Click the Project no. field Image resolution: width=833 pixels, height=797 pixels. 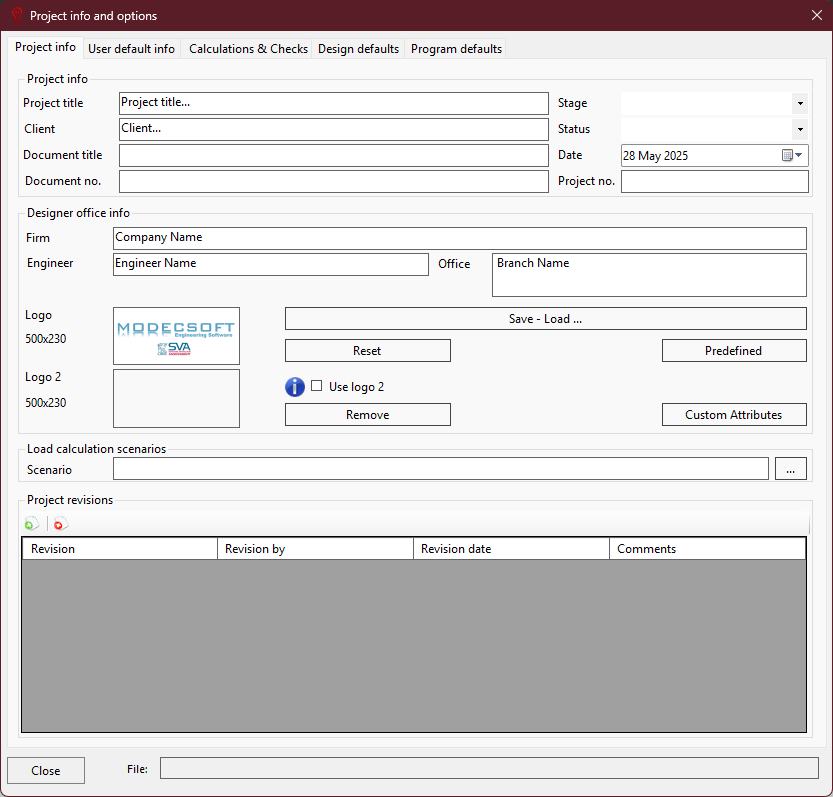point(715,182)
